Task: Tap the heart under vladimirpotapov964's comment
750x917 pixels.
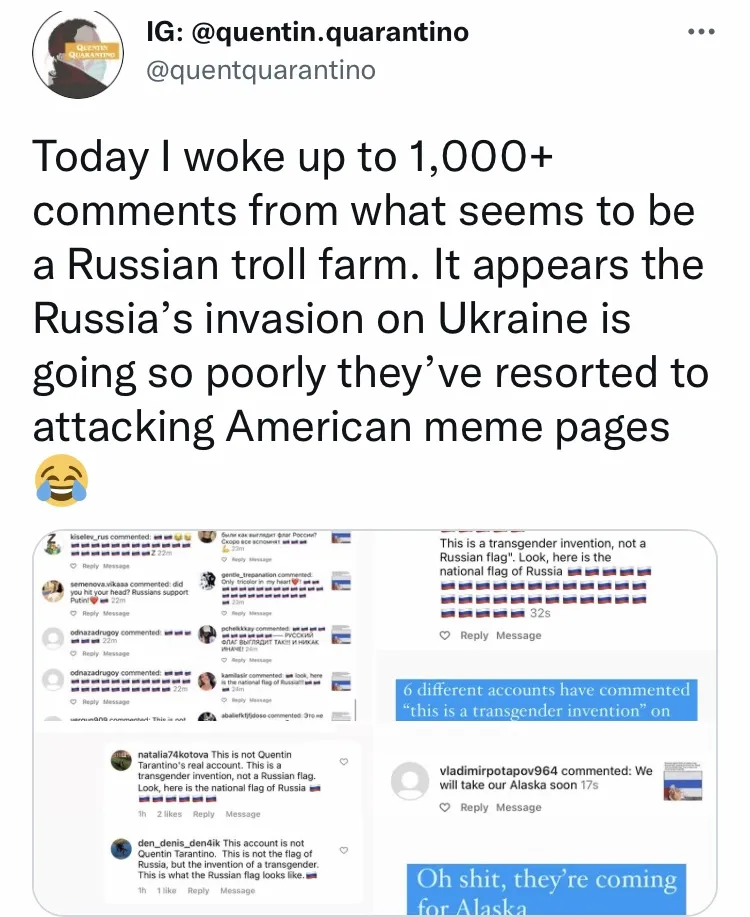Action: click(445, 807)
